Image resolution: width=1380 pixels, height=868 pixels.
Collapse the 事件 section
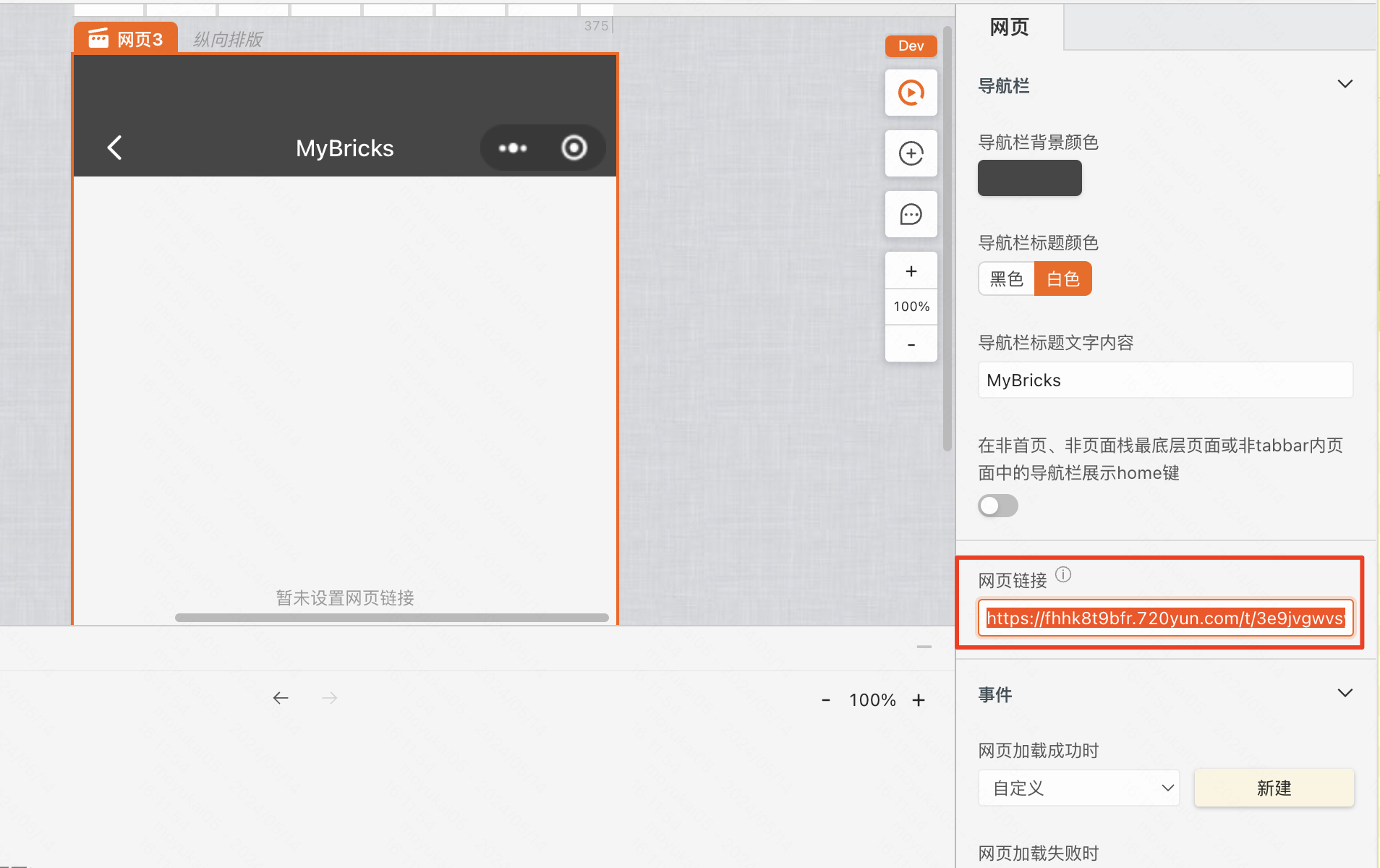click(x=1345, y=693)
